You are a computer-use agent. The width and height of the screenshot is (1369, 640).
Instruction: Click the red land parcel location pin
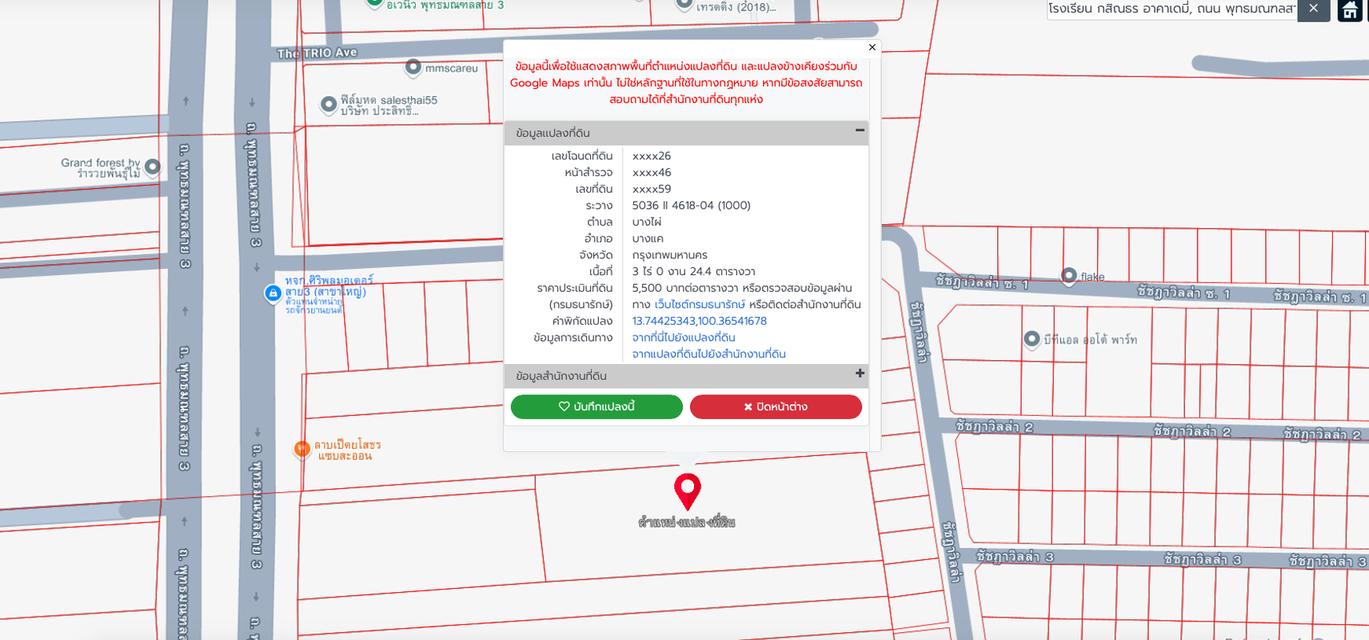[x=687, y=491]
